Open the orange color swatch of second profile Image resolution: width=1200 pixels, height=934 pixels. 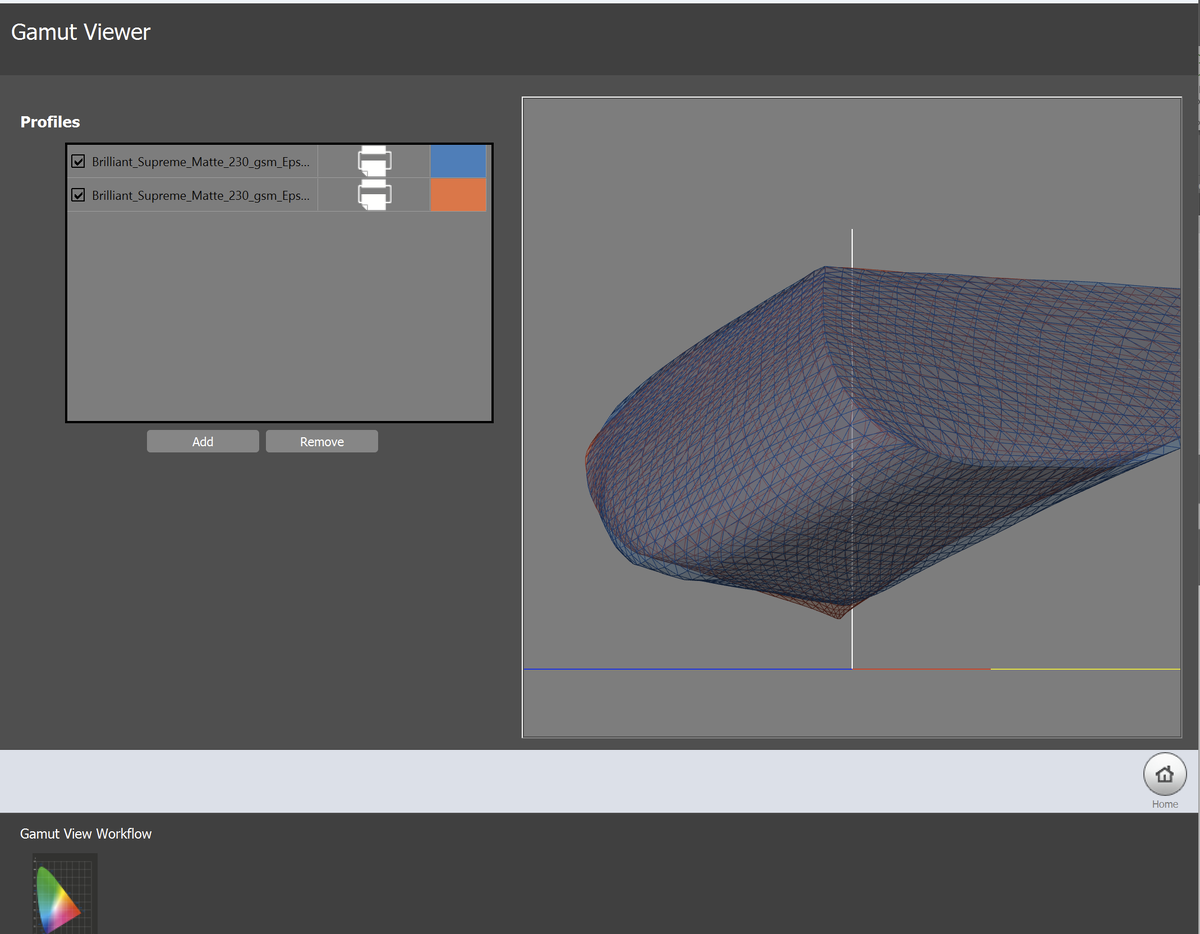pyautogui.click(x=457, y=195)
